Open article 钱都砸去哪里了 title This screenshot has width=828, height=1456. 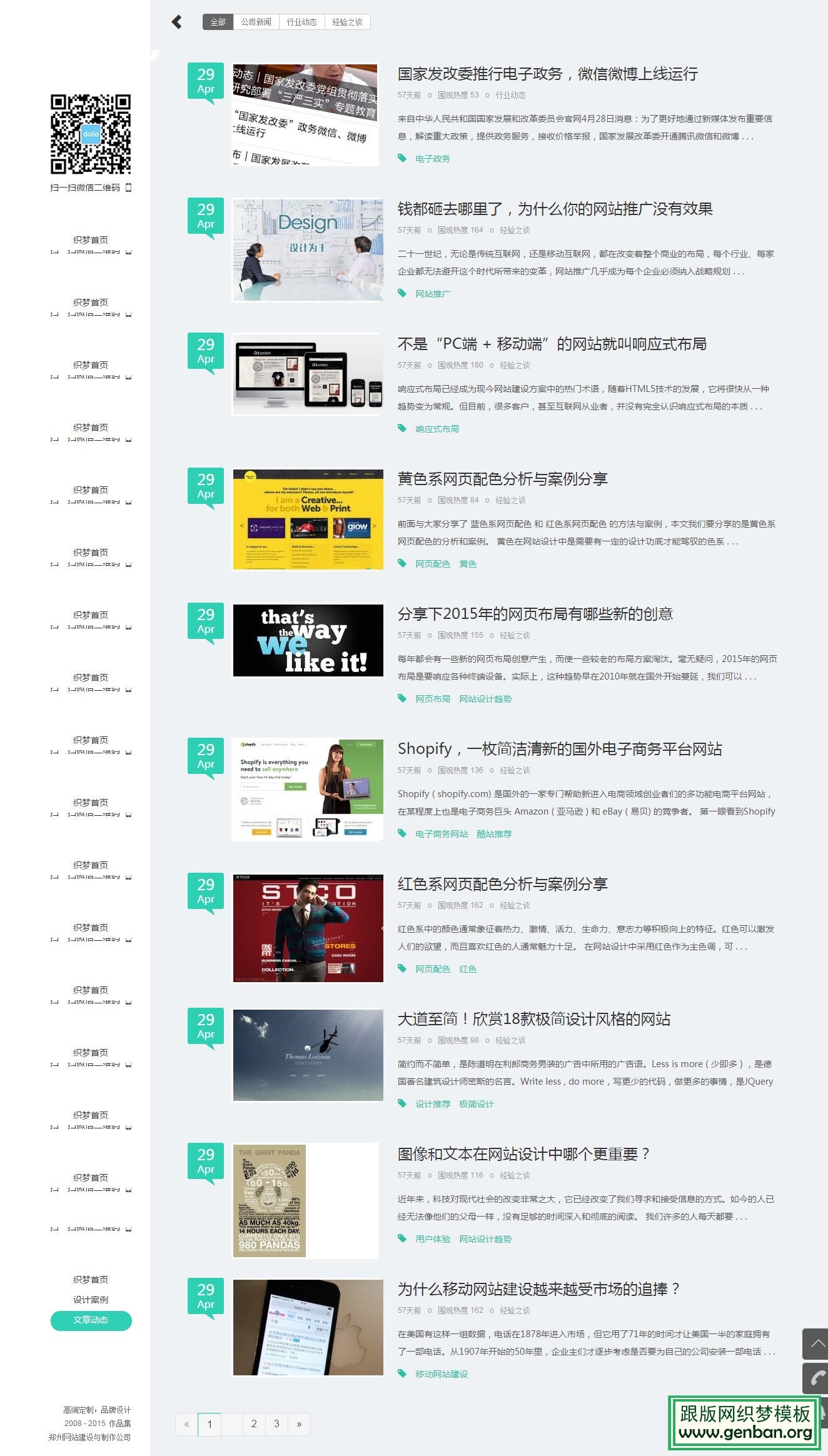pyautogui.click(x=555, y=209)
